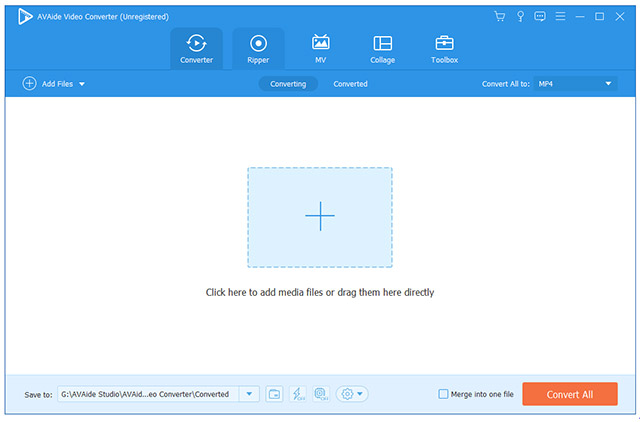The height and width of the screenshot is (422, 640).
Task: Toggle the GPU hardware acceleration icon
Action: pos(320,394)
